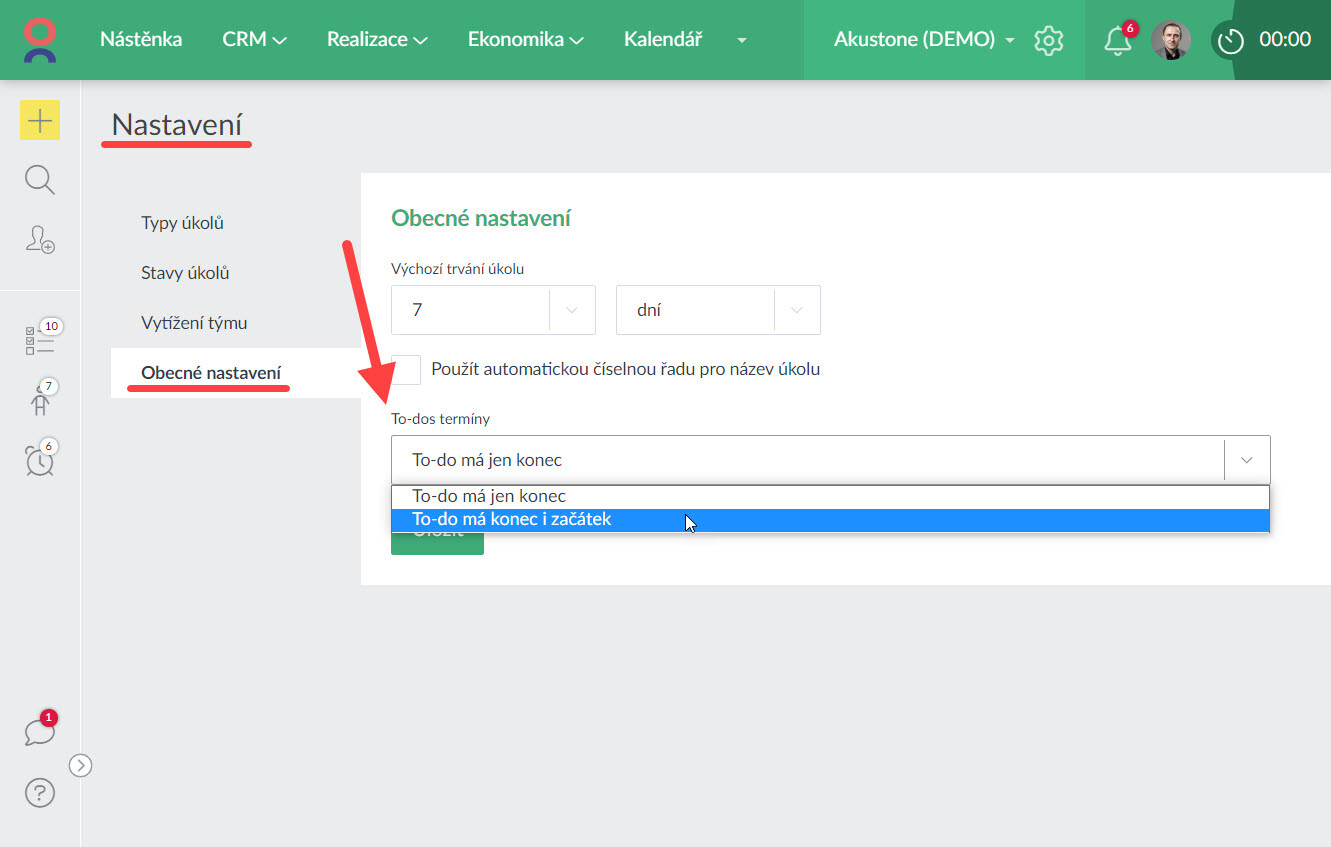Open chat messages bubble icon
The height and width of the screenshot is (847, 1331).
pos(40,731)
